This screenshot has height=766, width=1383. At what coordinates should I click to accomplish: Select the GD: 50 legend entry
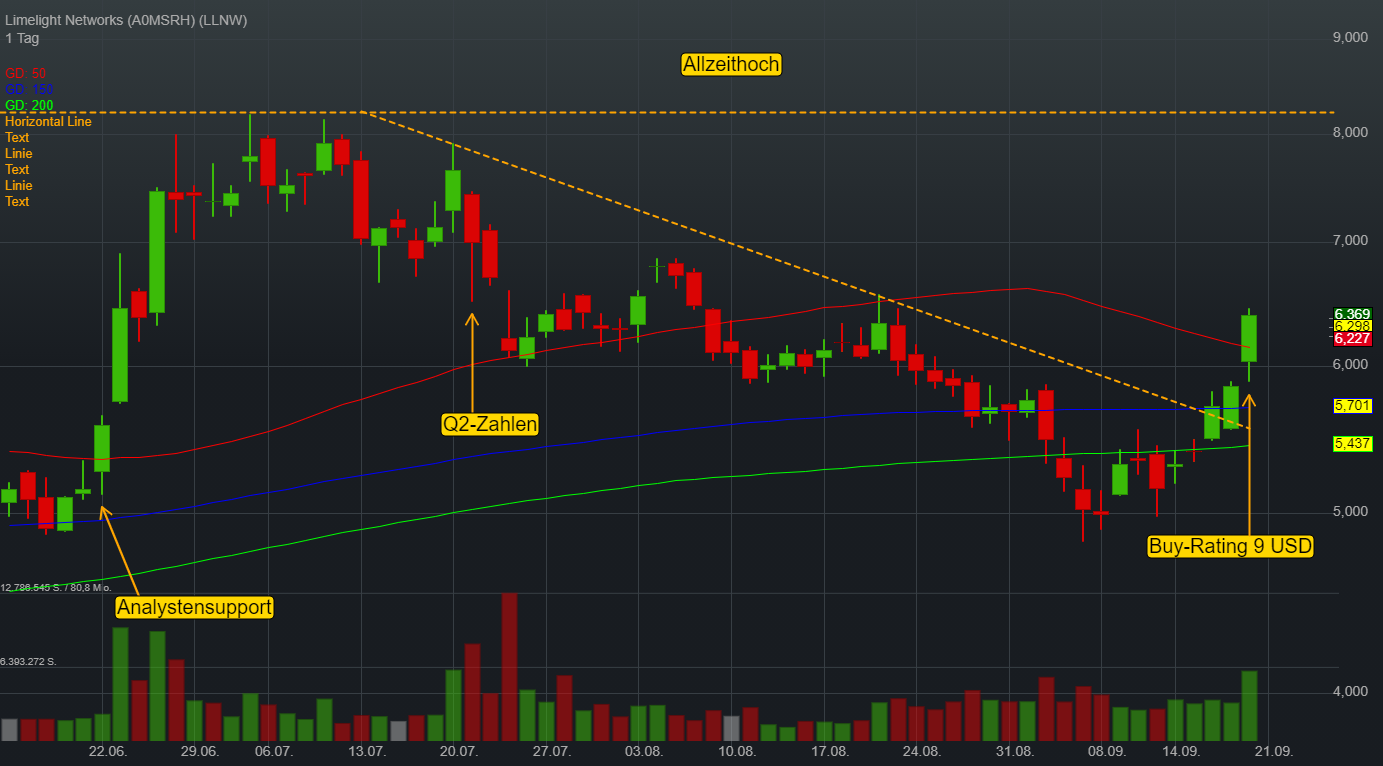click(26, 74)
